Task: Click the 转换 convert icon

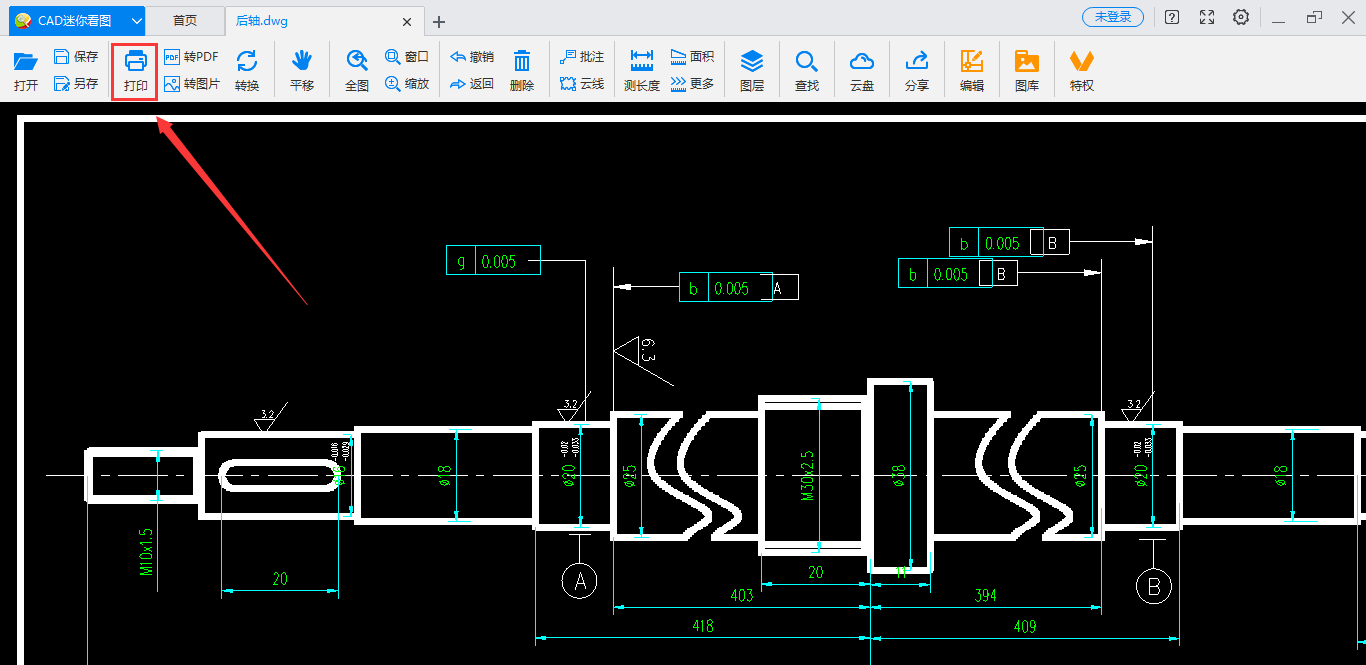Action: (247, 71)
